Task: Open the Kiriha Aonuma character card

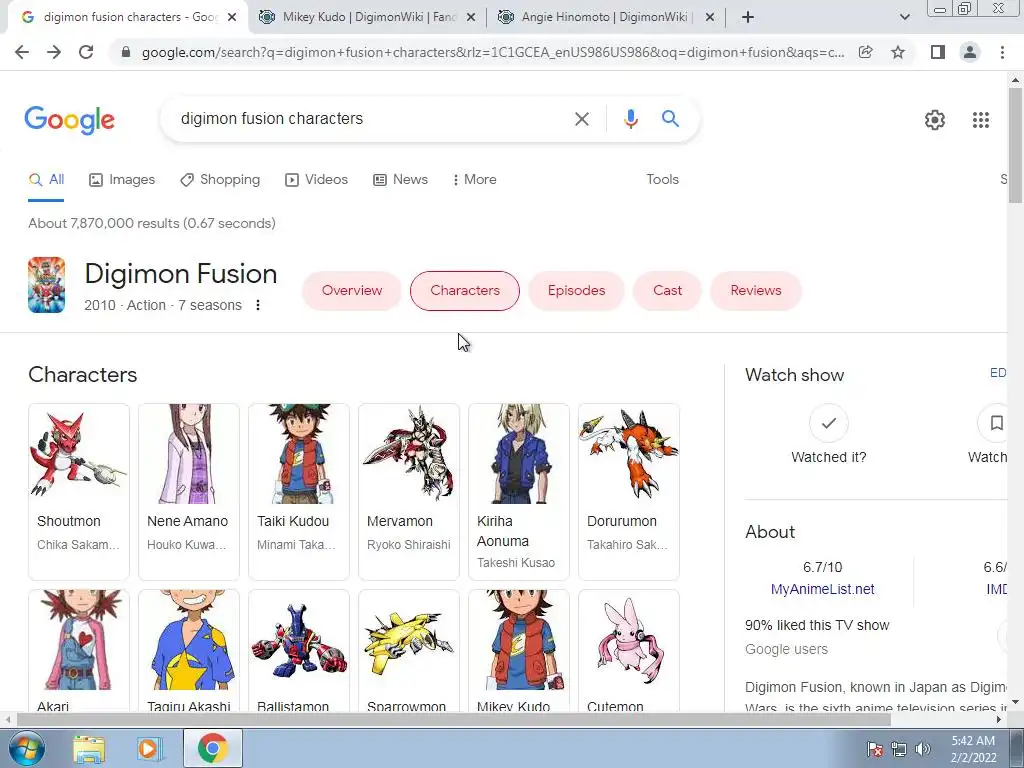Action: click(519, 492)
